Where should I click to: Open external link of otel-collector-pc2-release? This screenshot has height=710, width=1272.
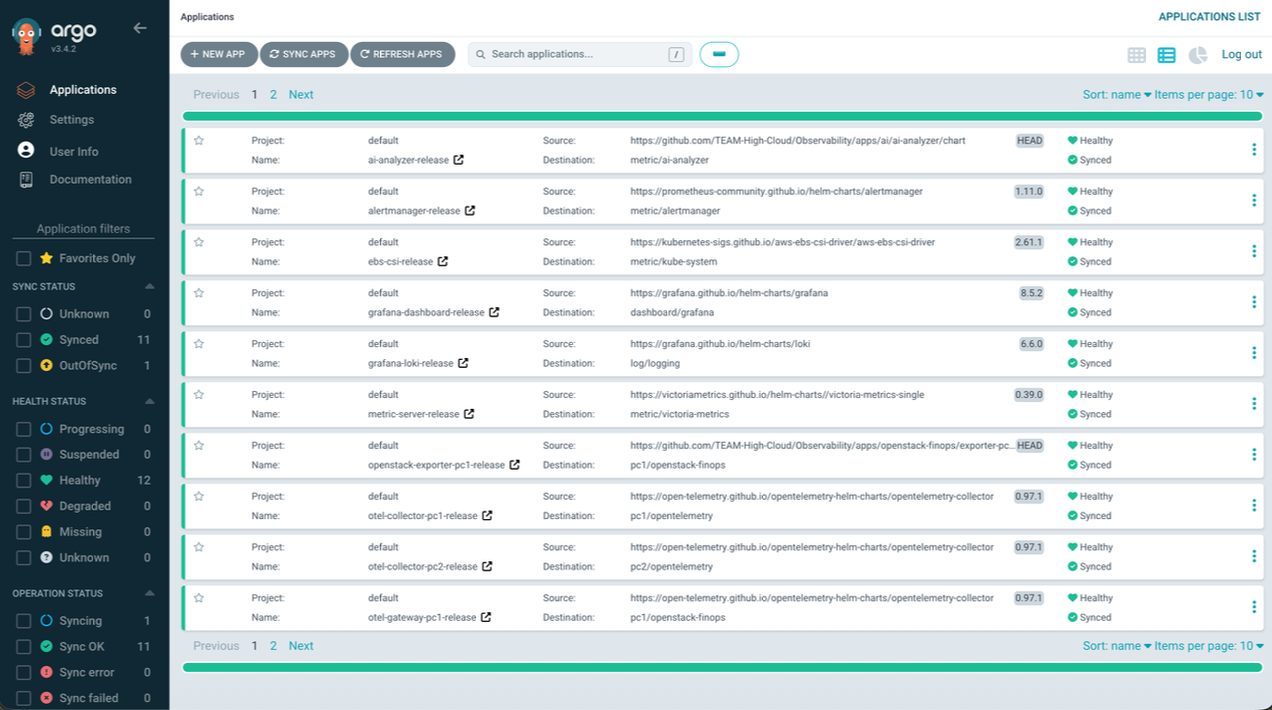[487, 567]
